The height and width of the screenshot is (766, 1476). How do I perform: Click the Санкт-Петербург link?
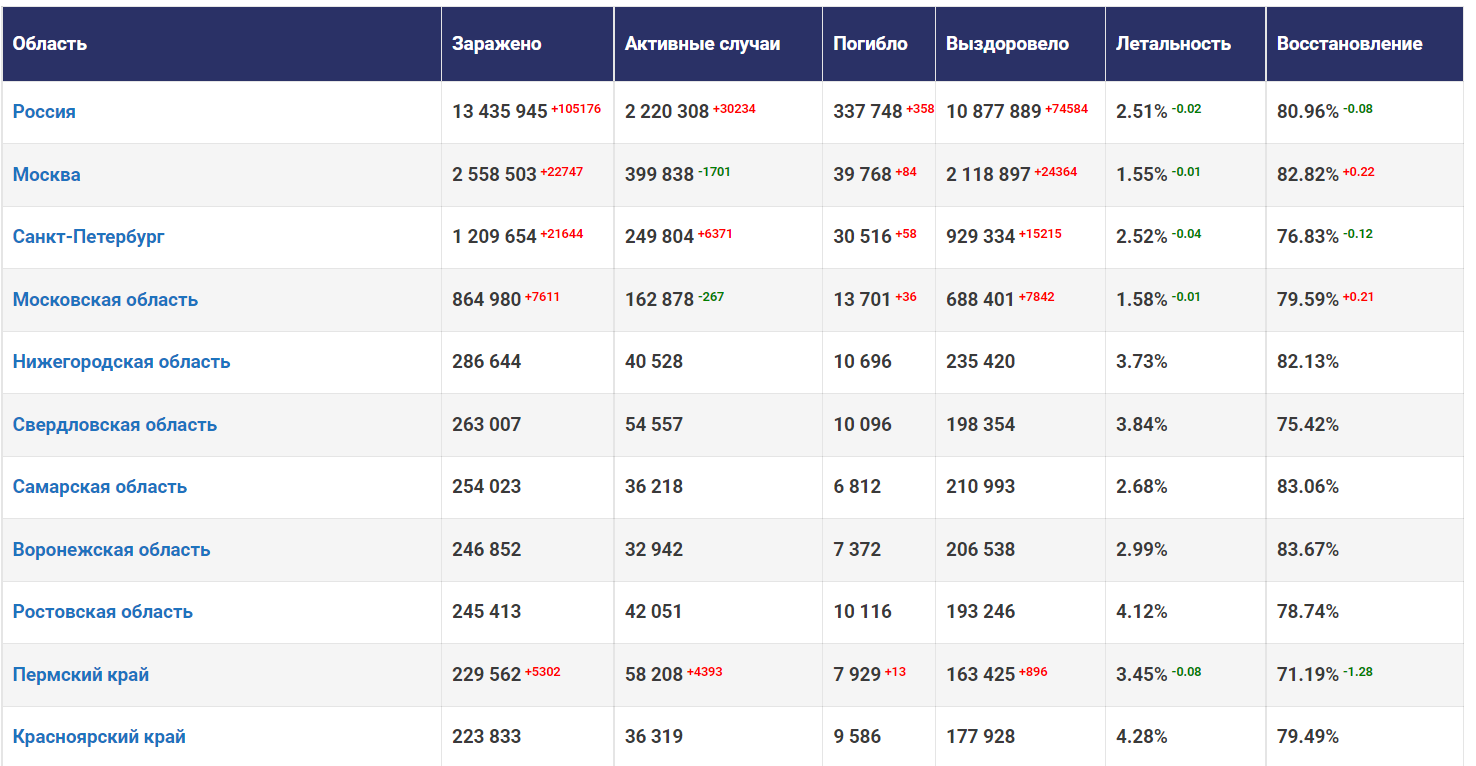pyautogui.click(x=89, y=237)
